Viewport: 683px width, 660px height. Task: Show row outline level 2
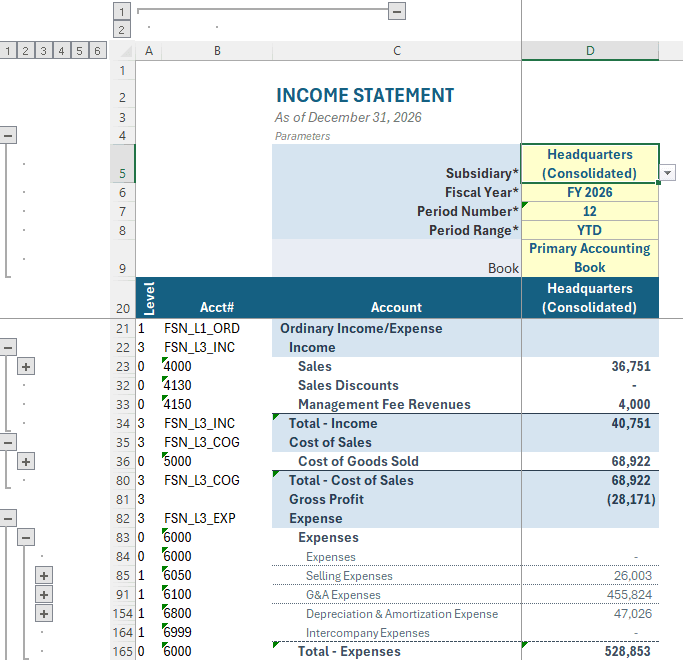coord(26,51)
